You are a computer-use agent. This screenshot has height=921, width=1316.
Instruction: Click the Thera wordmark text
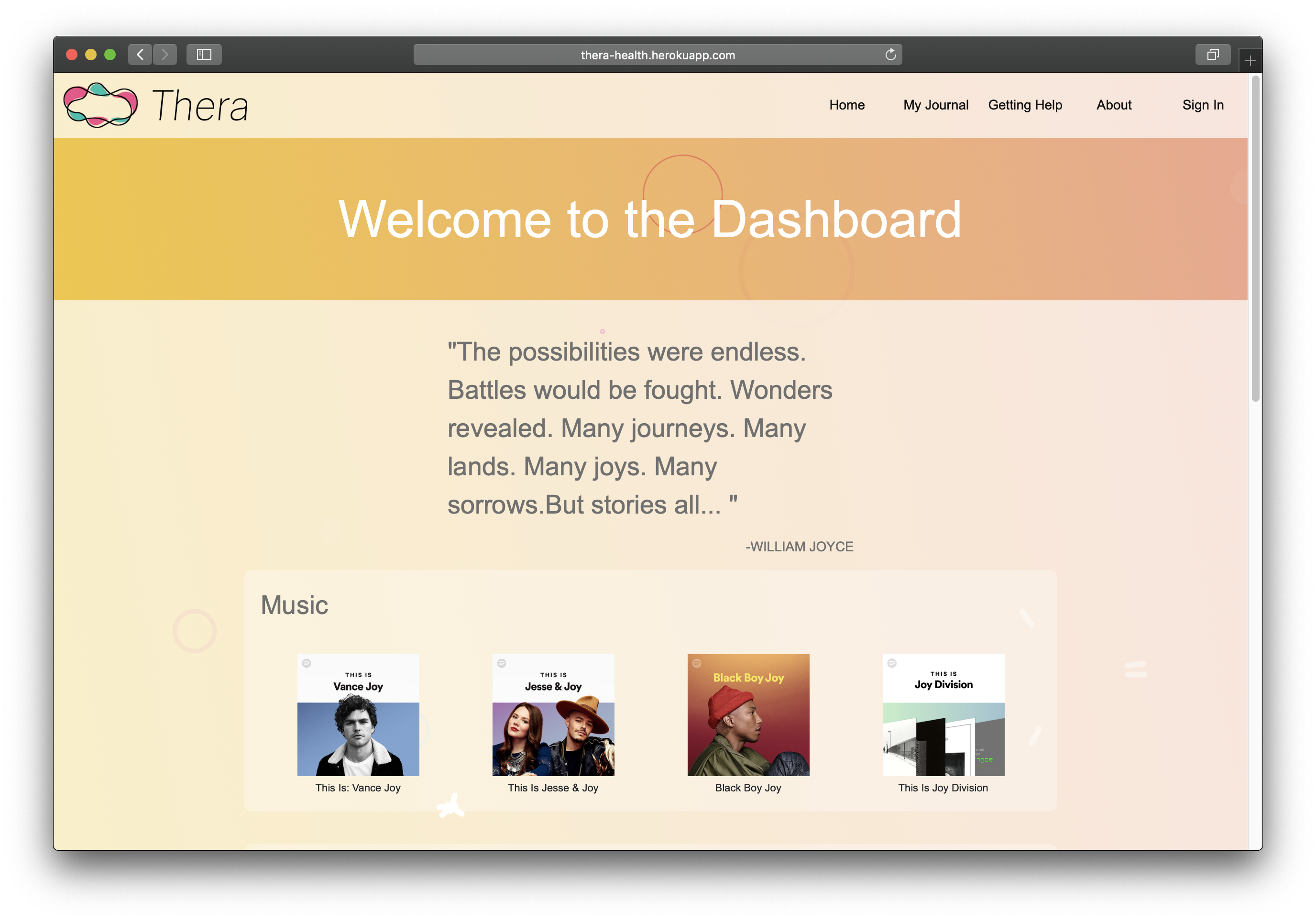click(x=200, y=106)
